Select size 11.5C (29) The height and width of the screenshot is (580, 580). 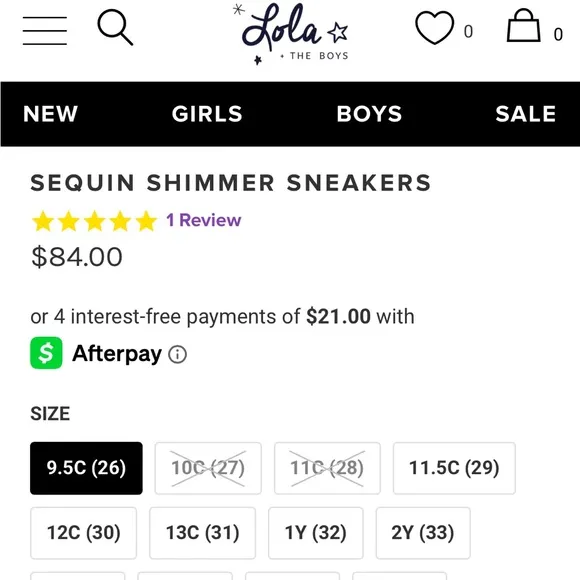[x=454, y=468]
